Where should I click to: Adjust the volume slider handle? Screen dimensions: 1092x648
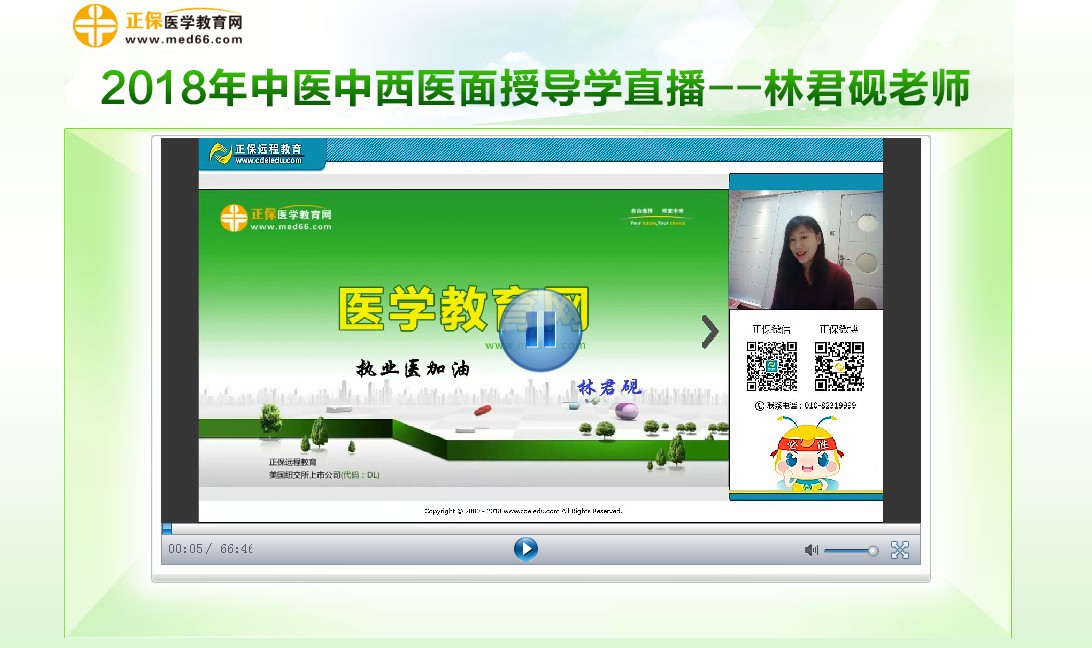coord(873,550)
